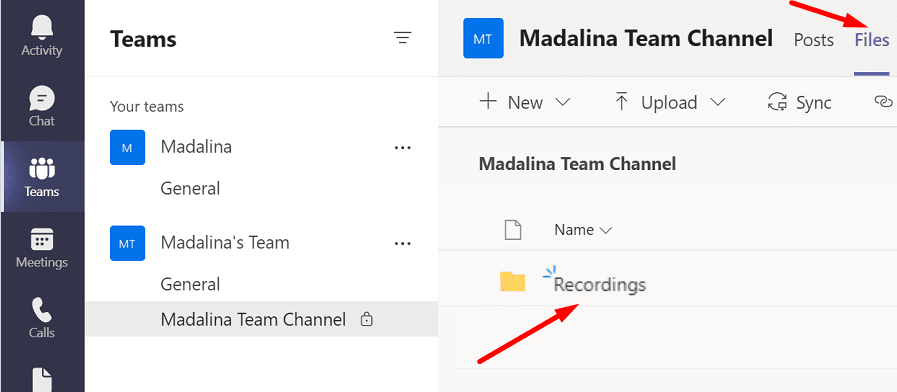This screenshot has width=897, height=392.
Task: Click the MT avatar in the channel header
Action: 483,38
